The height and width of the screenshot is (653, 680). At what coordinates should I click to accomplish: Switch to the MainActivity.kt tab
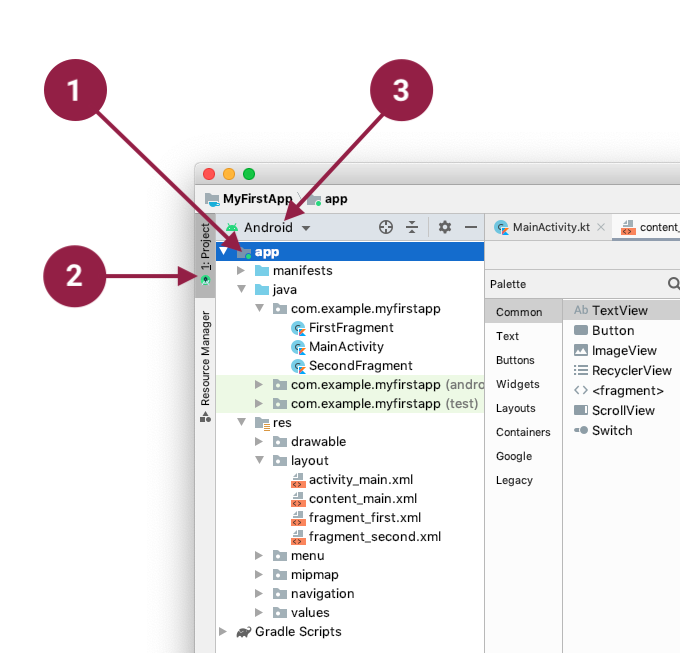click(x=551, y=228)
